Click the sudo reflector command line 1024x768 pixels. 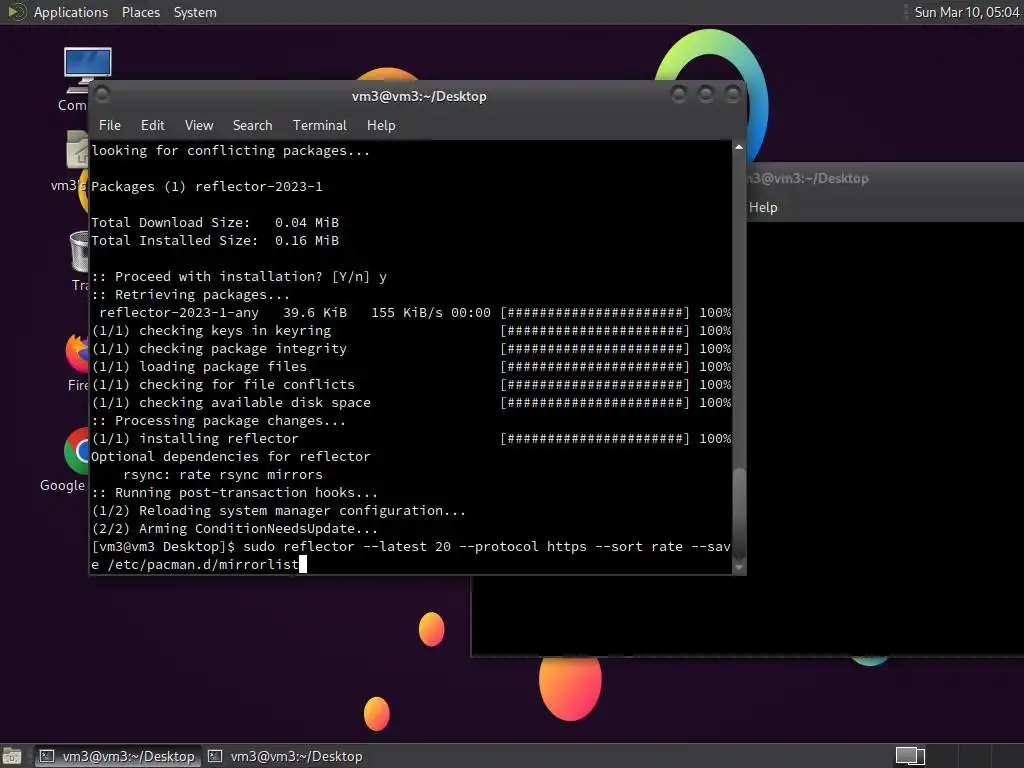411,556
